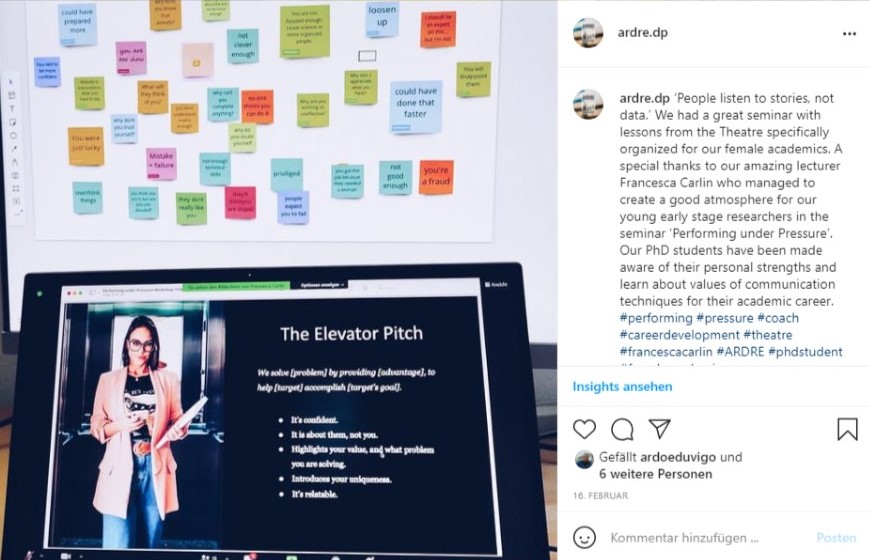
Task: Click the Posten button
Action: coord(836,537)
